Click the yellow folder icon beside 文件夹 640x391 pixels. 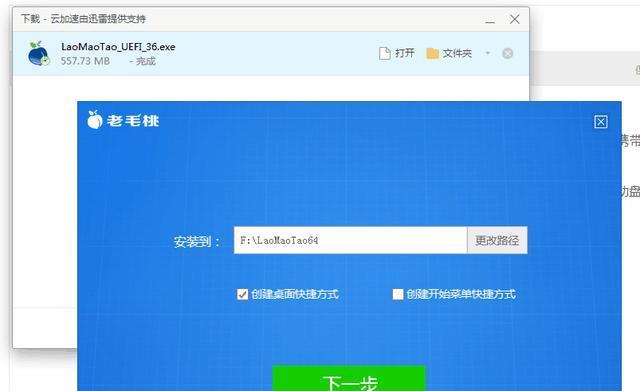(x=432, y=53)
